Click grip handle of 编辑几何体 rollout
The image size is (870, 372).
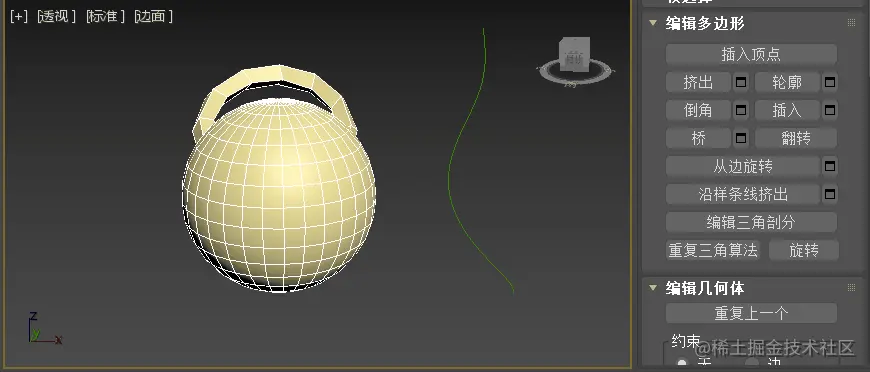[851, 288]
